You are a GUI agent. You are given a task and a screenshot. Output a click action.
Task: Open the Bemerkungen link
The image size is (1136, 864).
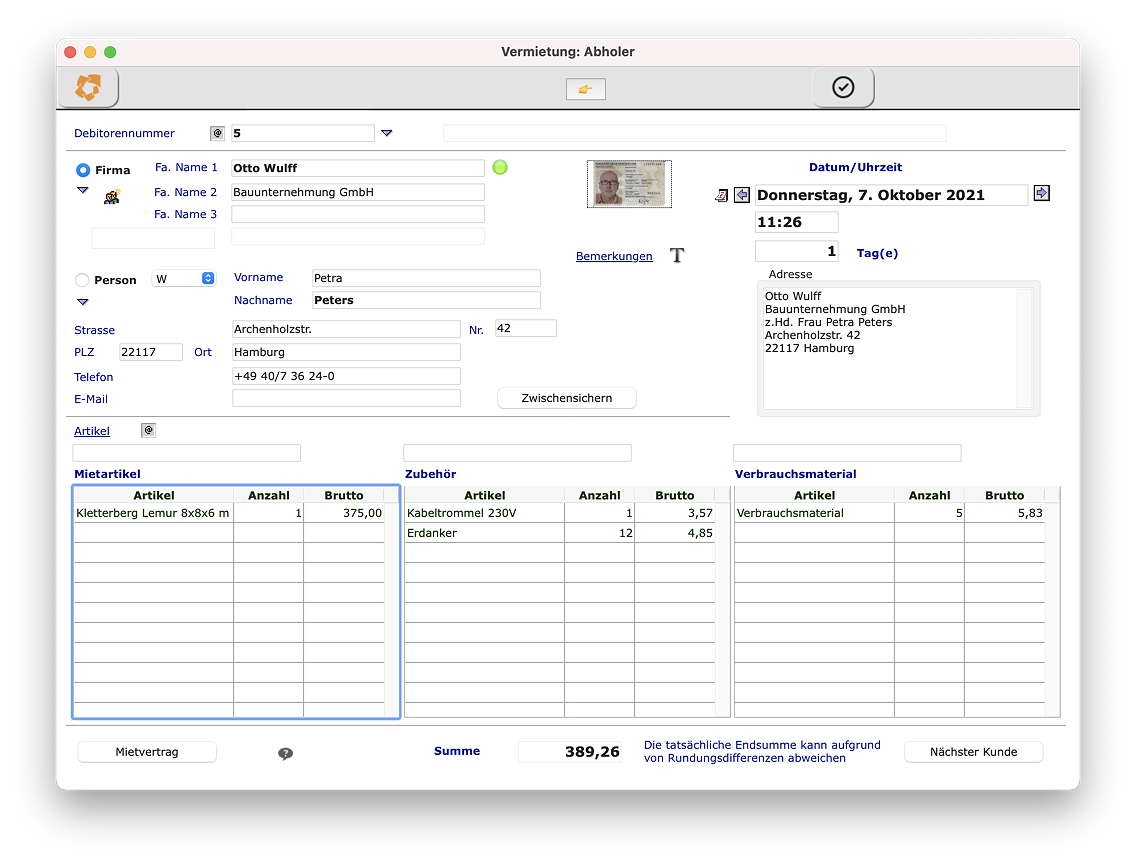coord(614,256)
